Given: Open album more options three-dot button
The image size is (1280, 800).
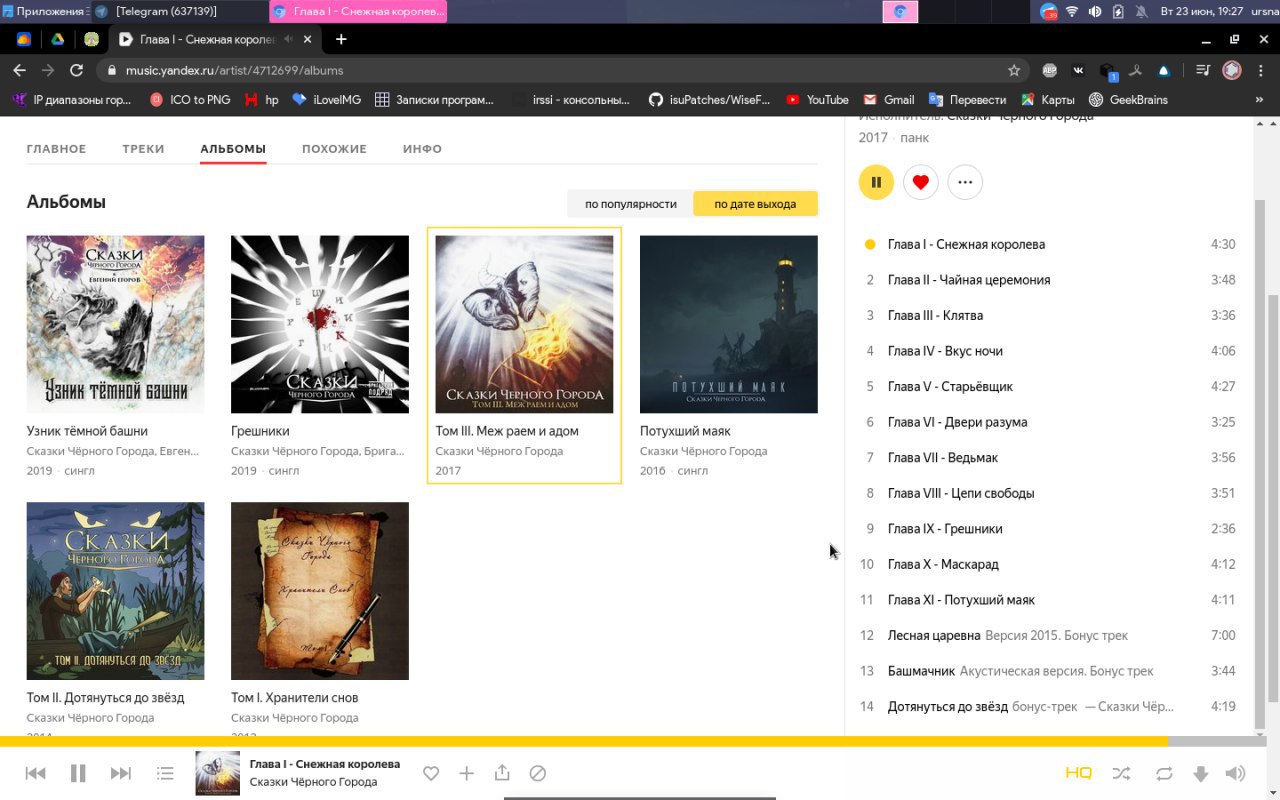Looking at the screenshot, I should (x=965, y=182).
